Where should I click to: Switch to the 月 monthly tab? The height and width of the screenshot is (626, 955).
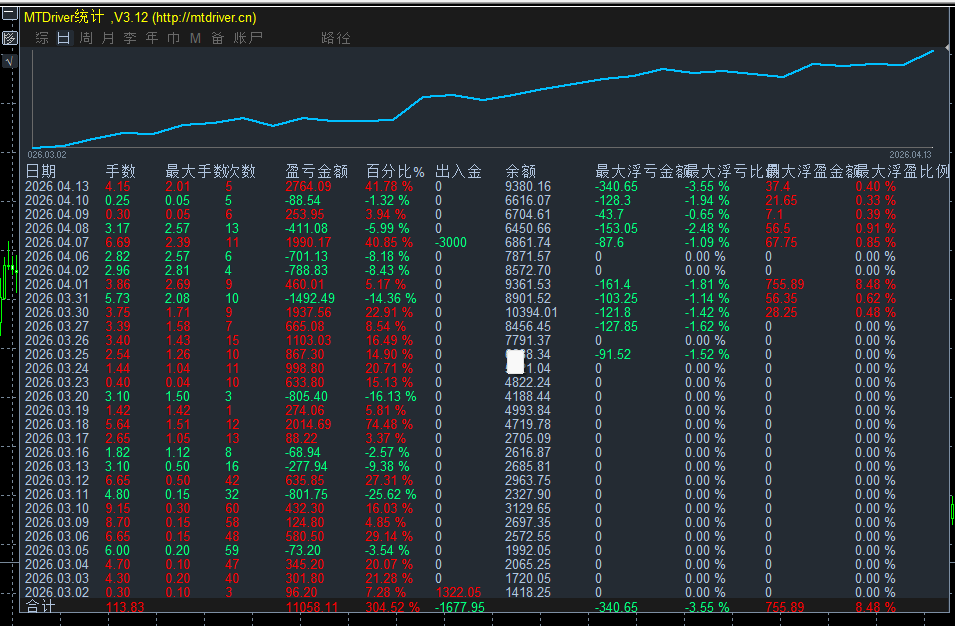pos(108,38)
